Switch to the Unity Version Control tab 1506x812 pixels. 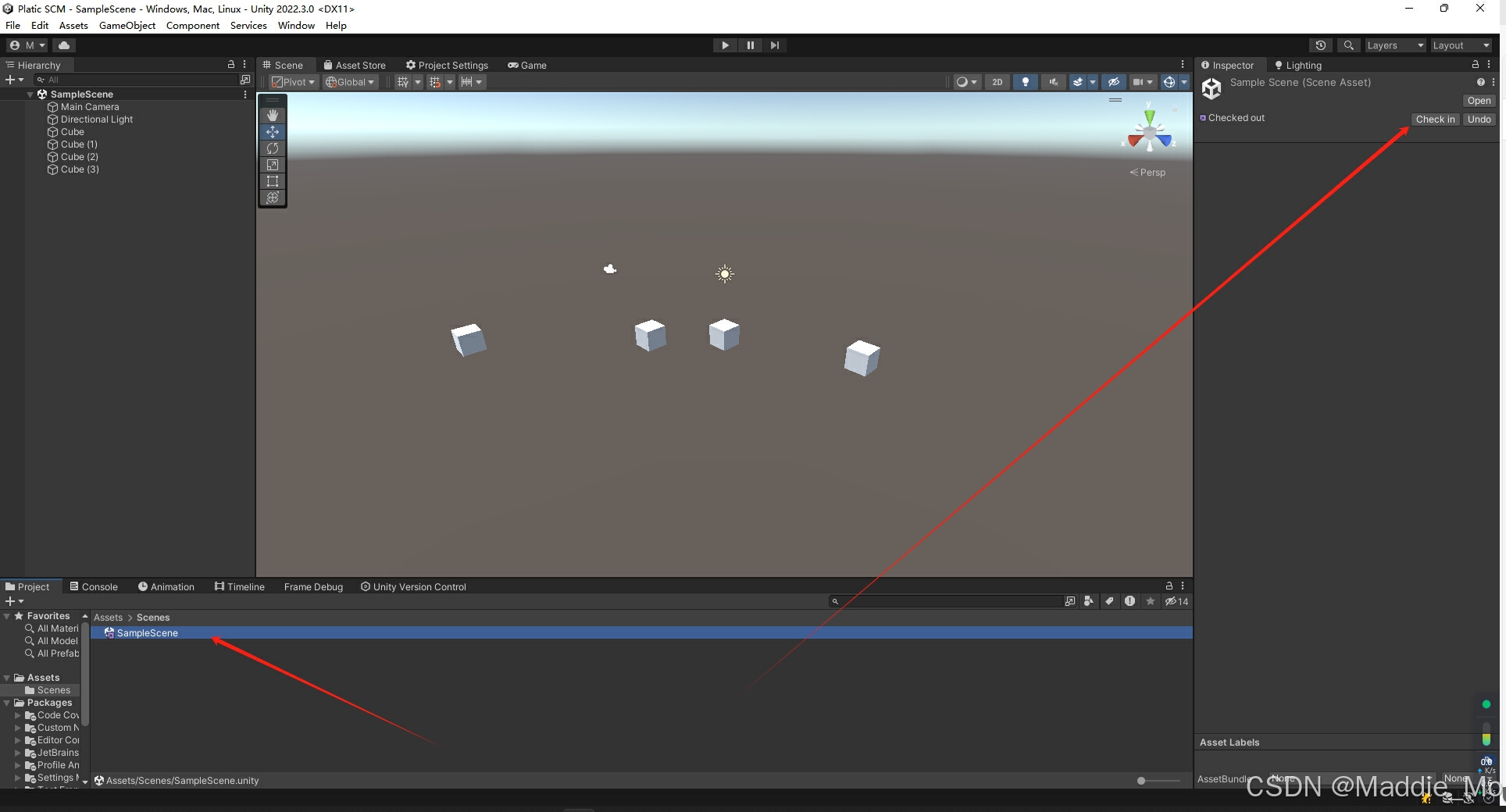tap(413, 586)
